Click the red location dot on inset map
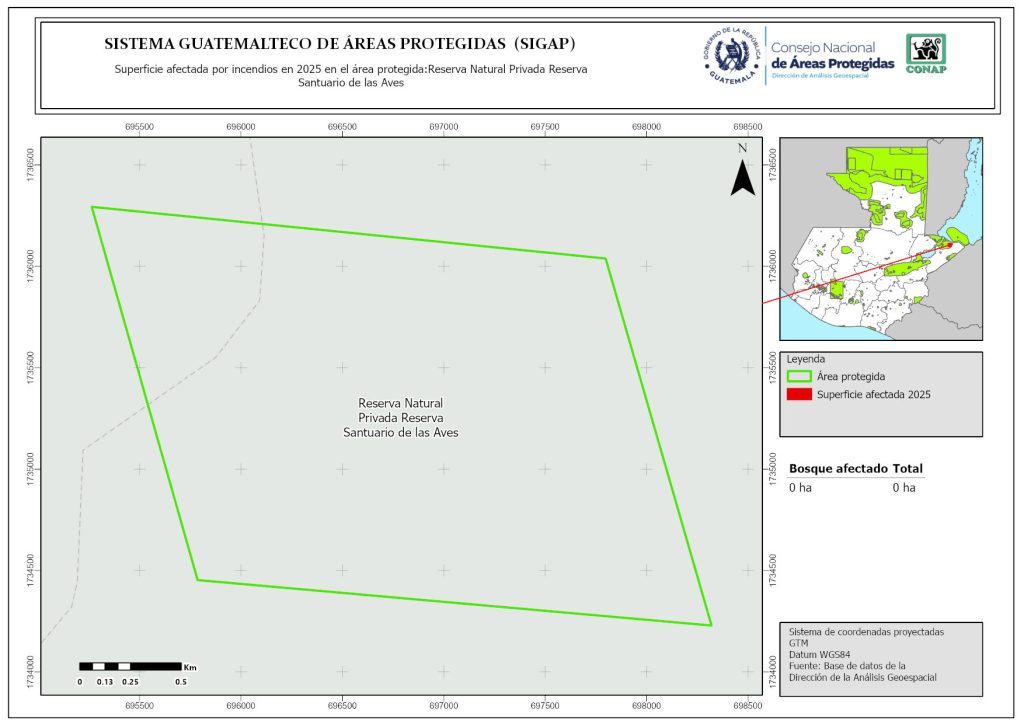 pyautogui.click(x=947, y=245)
